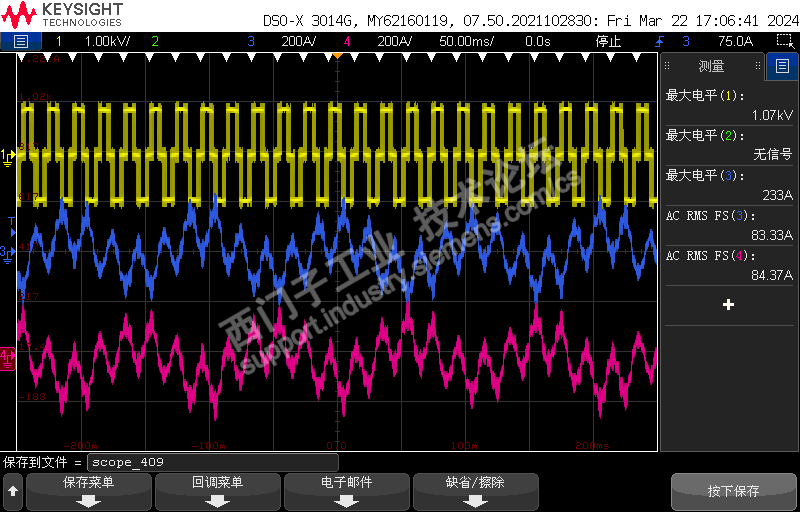
Task: Click the rising edge trigger icon
Action: tap(660, 42)
